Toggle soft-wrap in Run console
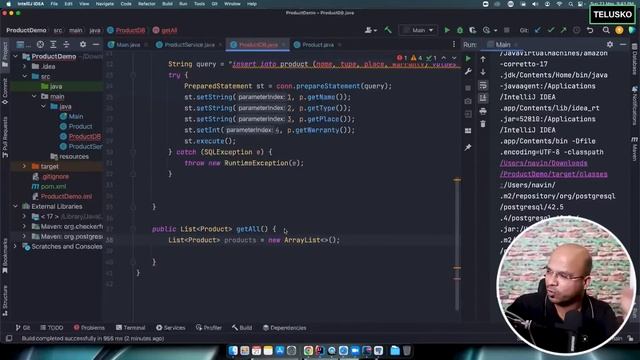Viewport: 640px width, 360px height. click(483, 85)
